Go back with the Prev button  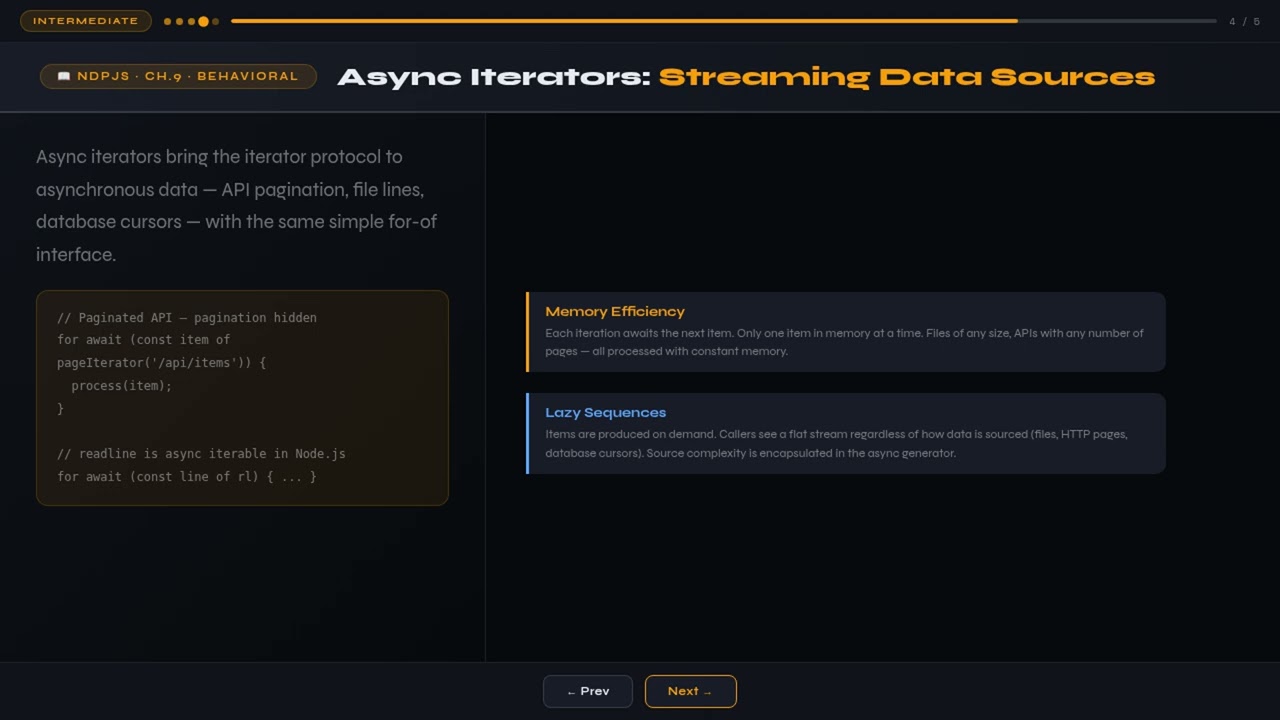[x=587, y=691]
